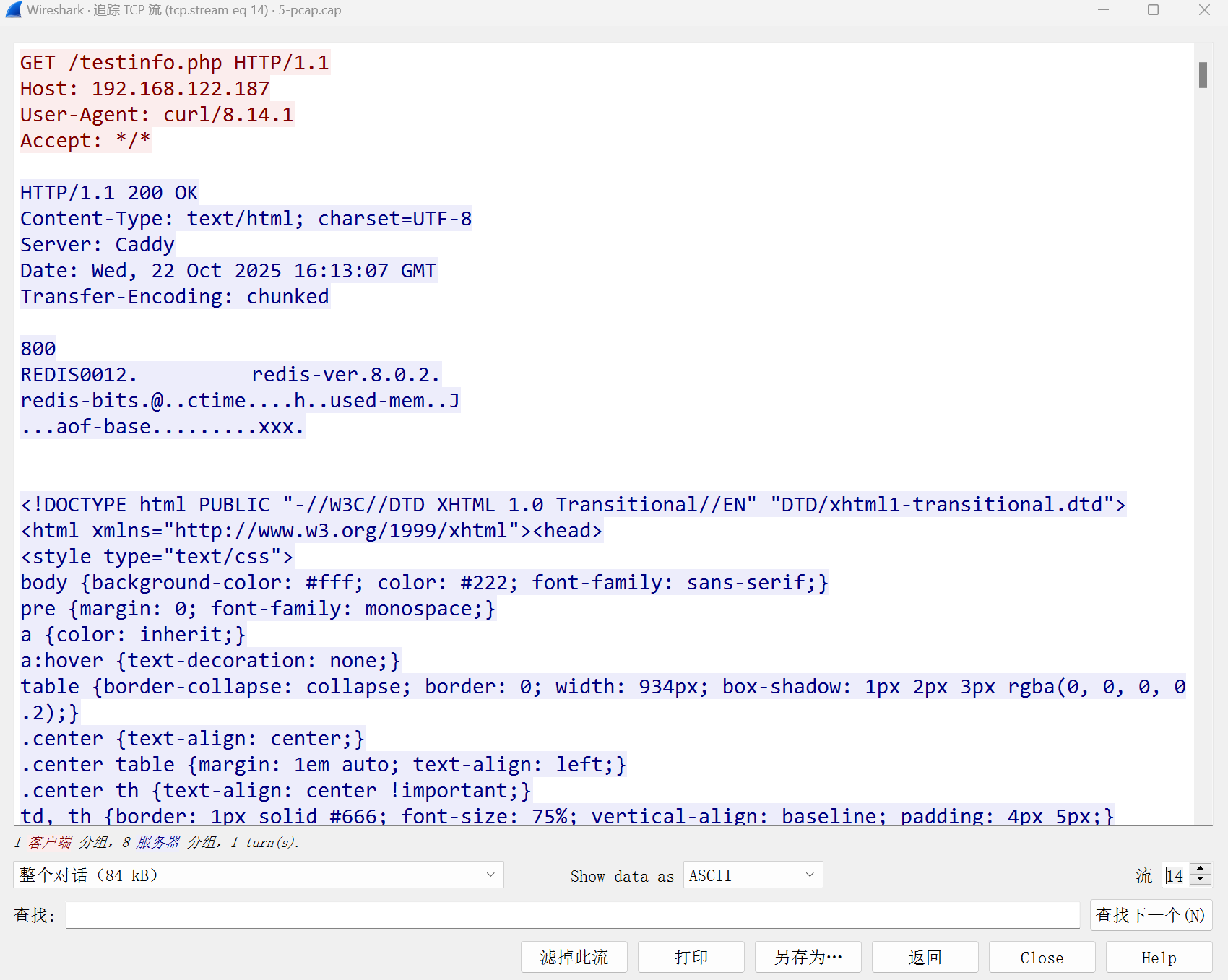Click the '<!DOCTYPE html PUBLIC' line
Image resolution: width=1228 pixels, height=980 pixels.
click(x=574, y=505)
